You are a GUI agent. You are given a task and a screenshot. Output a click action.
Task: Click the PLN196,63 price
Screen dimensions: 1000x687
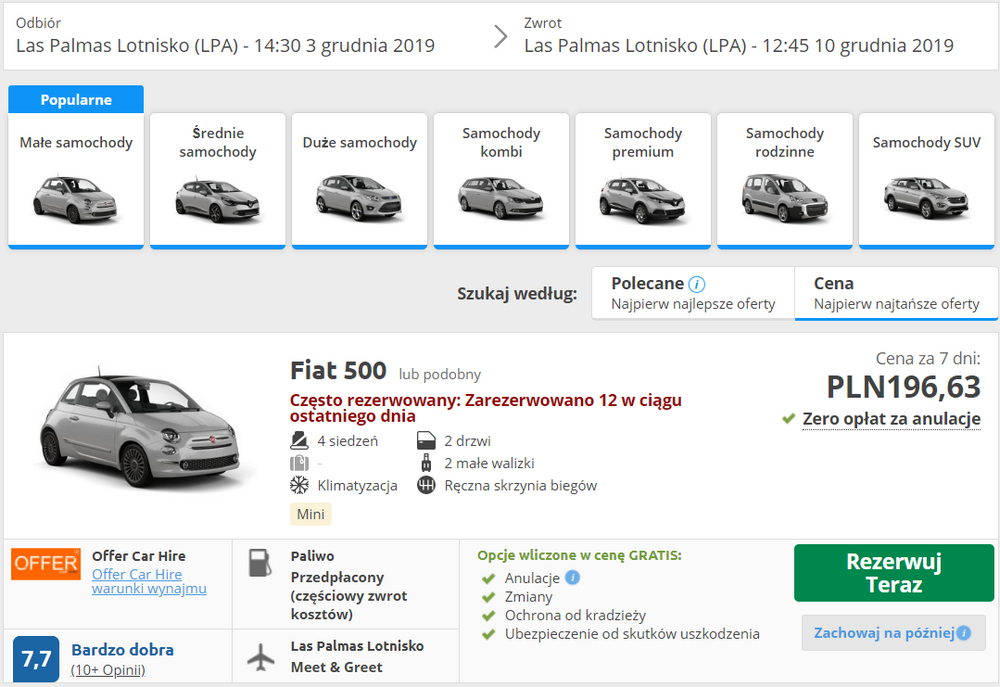pos(903,387)
